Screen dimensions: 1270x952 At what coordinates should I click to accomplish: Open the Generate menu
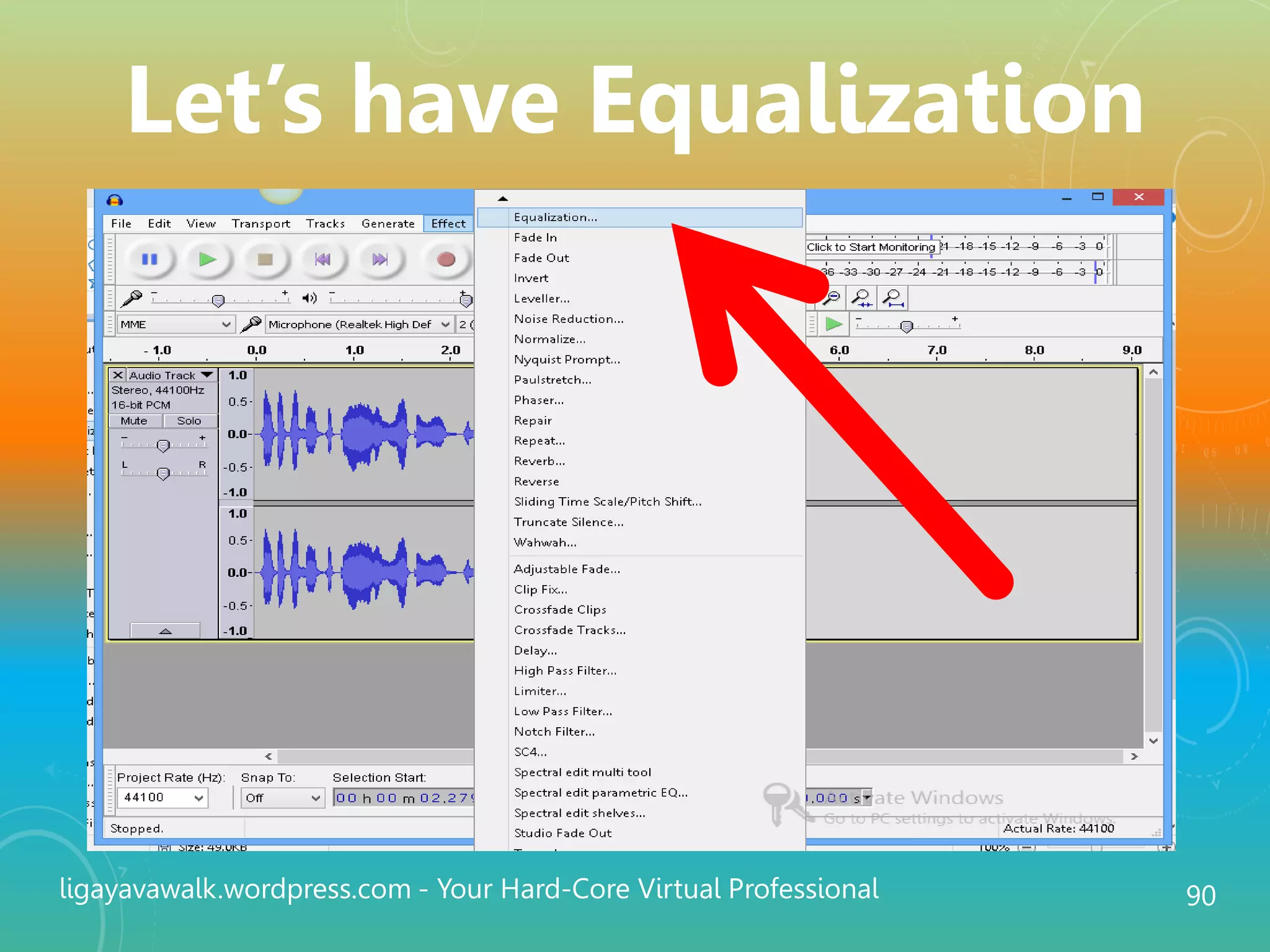388,224
